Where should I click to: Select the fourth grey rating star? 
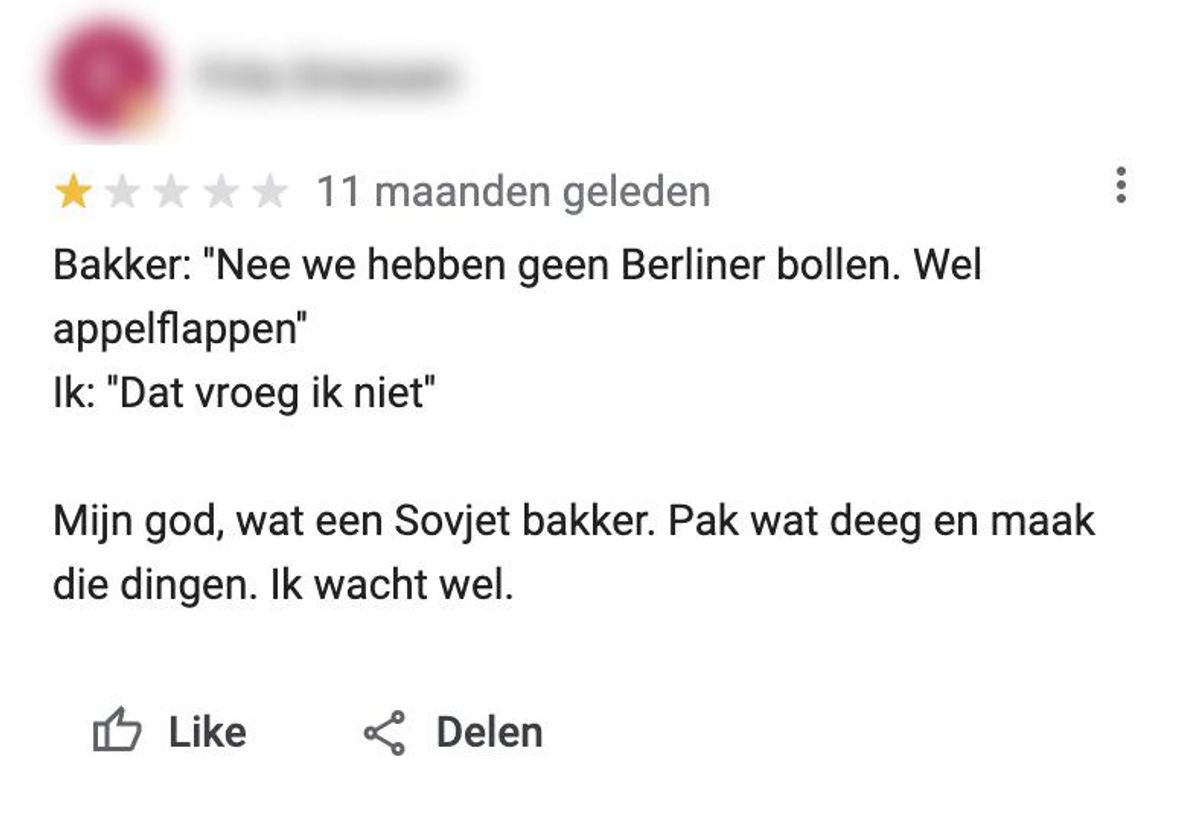tap(220, 192)
